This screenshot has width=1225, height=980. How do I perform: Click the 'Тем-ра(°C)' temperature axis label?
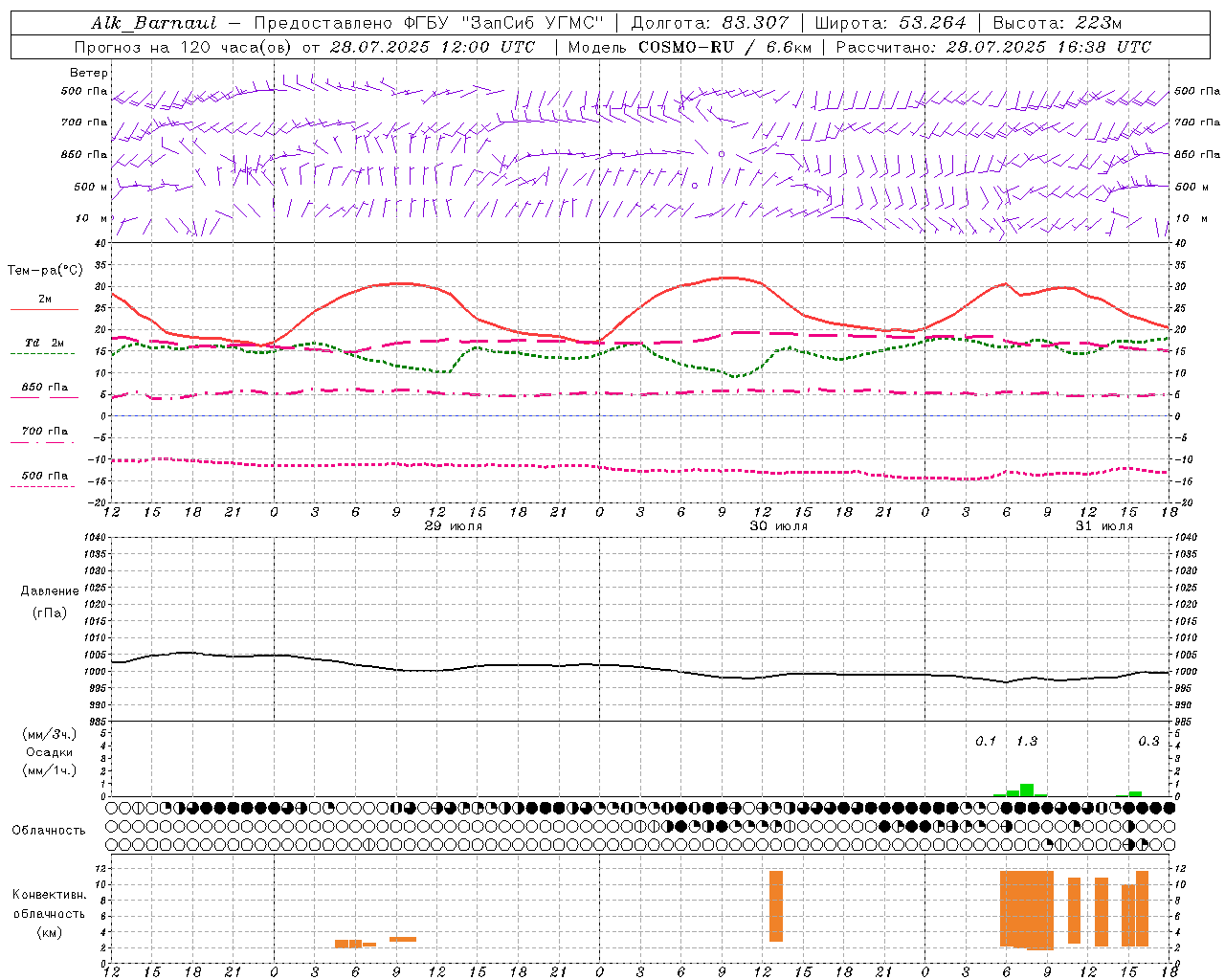(45, 271)
